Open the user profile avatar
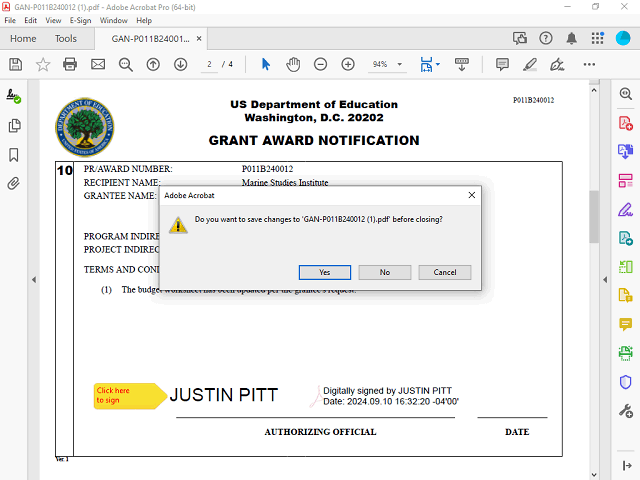The image size is (640, 480). 623,38
